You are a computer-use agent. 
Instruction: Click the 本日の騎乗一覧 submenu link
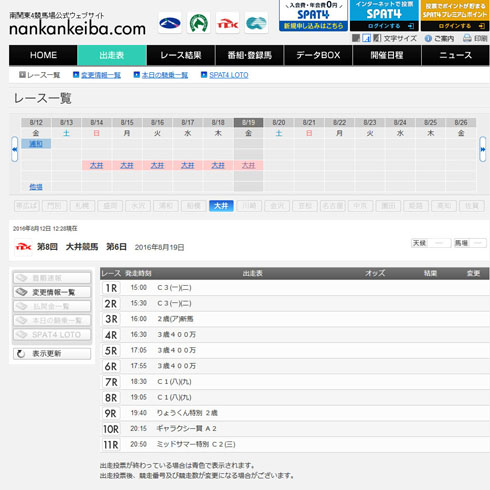click(165, 75)
